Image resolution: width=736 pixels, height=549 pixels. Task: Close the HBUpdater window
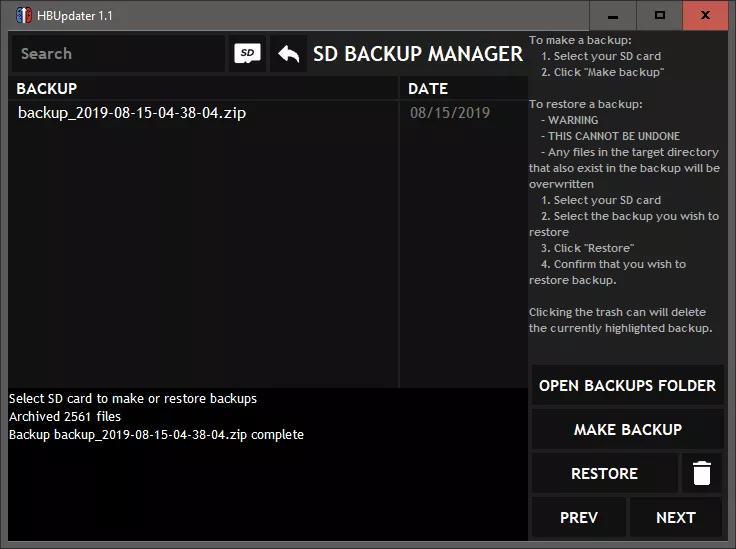(706, 15)
